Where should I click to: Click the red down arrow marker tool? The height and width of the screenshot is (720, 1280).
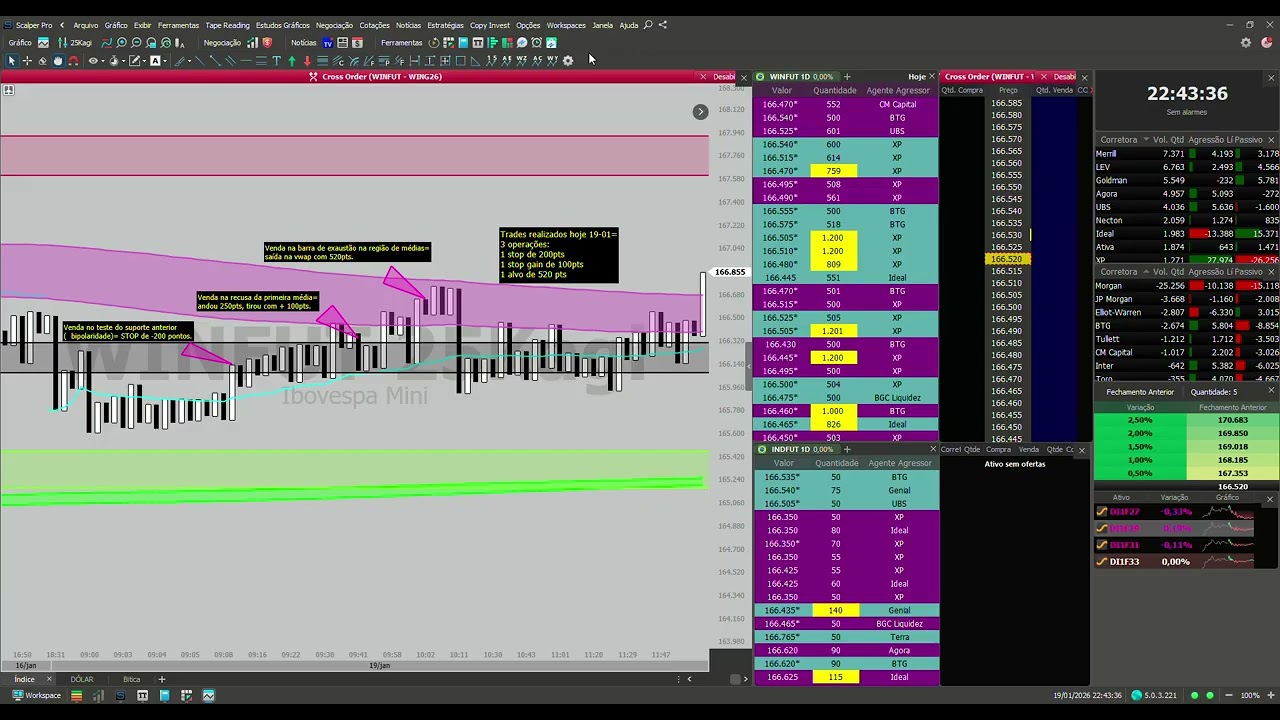click(x=307, y=61)
